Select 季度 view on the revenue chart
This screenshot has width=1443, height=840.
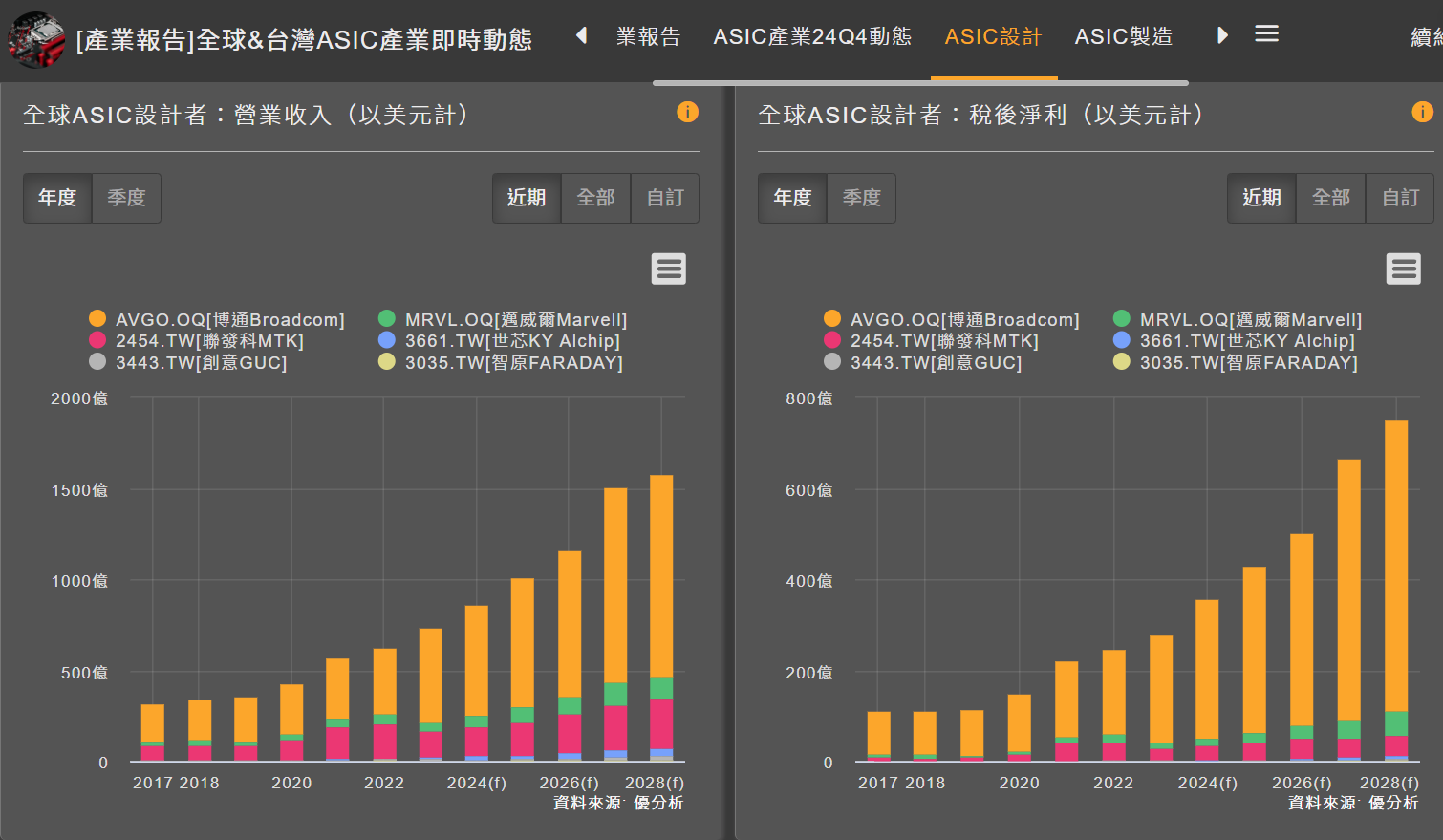click(x=126, y=198)
